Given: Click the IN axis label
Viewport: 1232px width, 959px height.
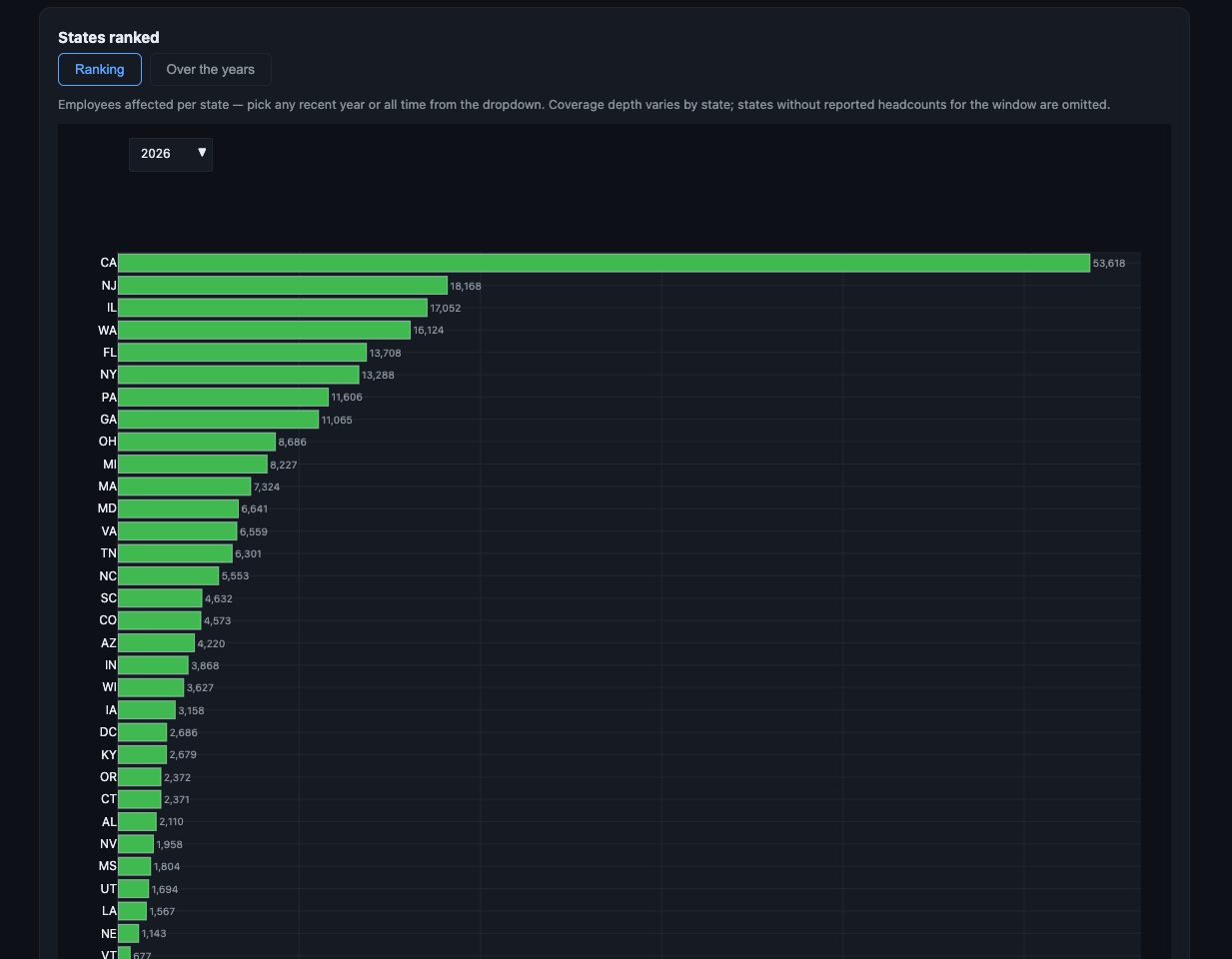Looking at the screenshot, I should tap(111, 665).
